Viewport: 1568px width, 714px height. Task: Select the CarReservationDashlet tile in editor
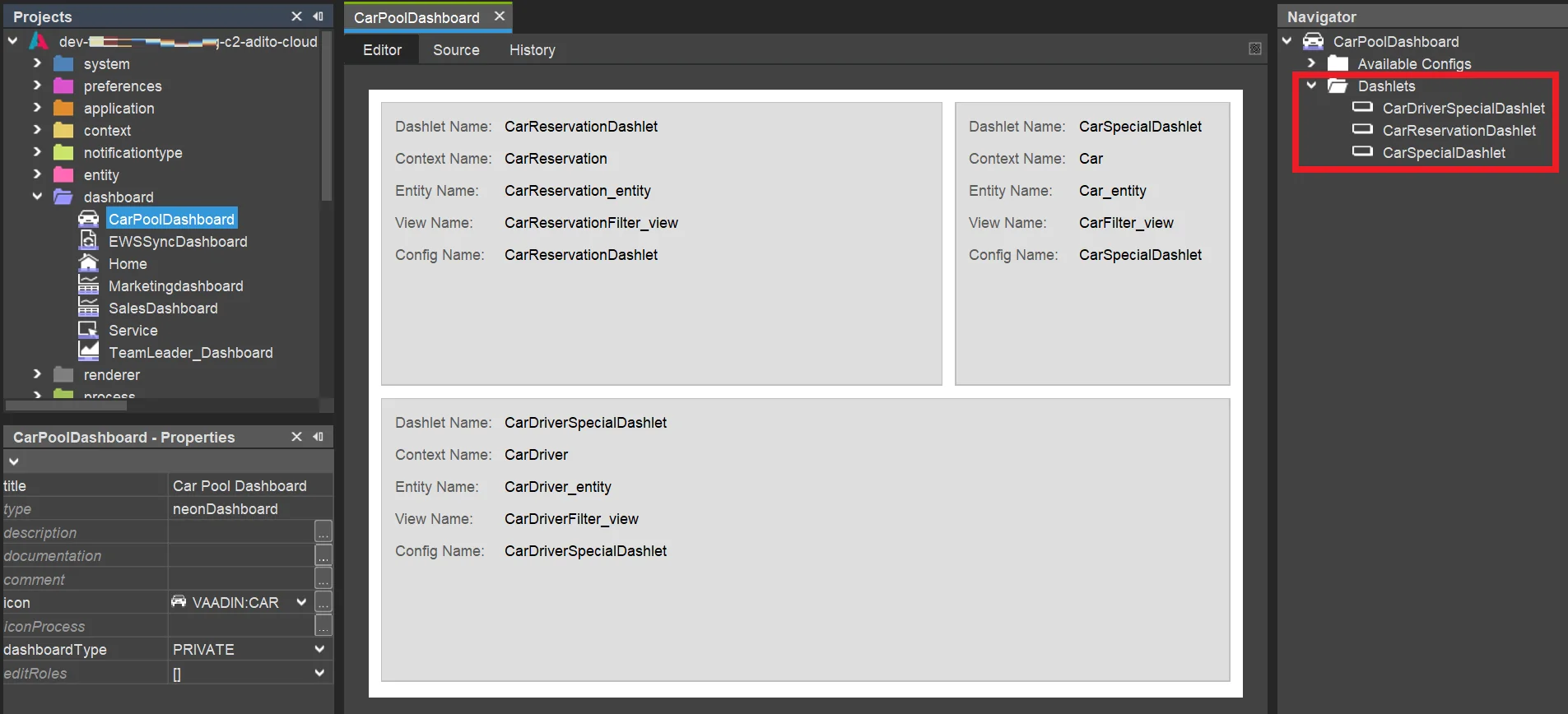pos(661,243)
